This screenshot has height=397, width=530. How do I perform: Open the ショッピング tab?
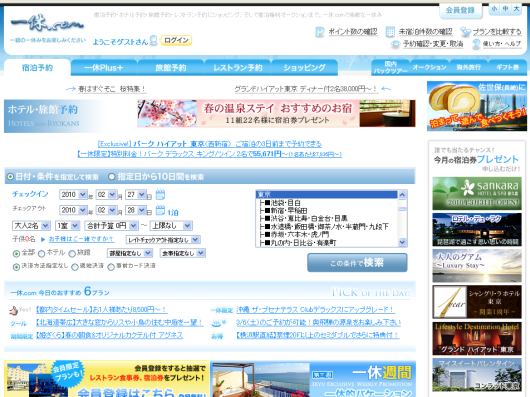304,68
